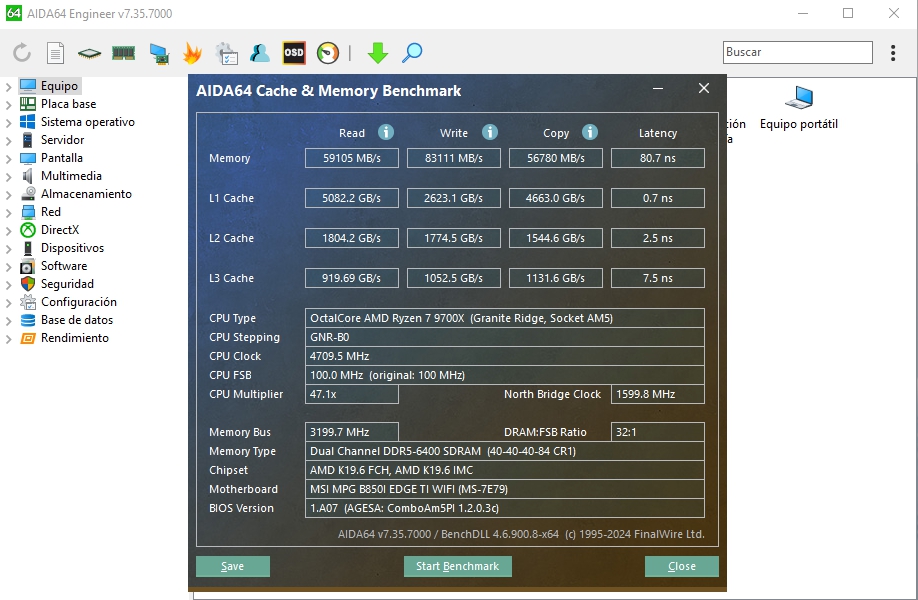Image resolution: width=918 pixels, height=600 pixels.
Task: Open the Report document icon
Action: coord(55,53)
